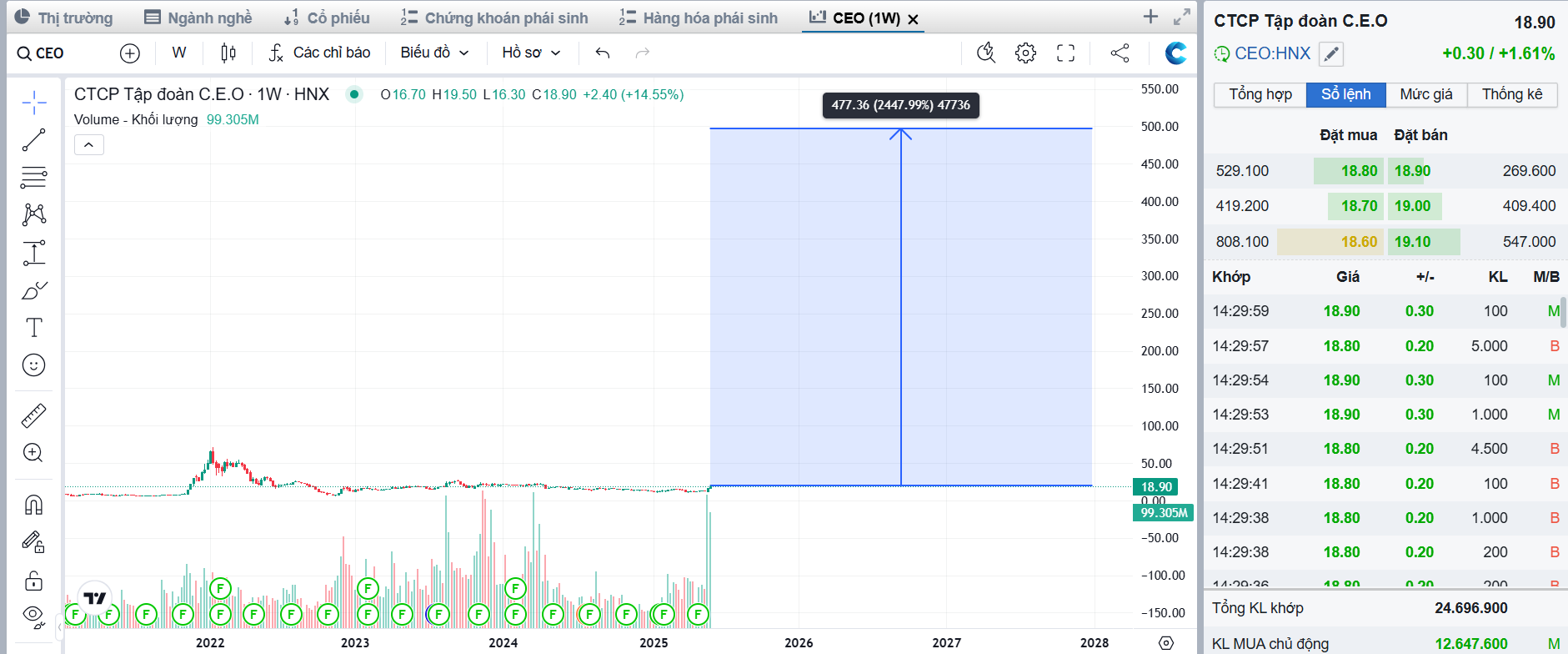Select the crosshair cursor tool
The image size is (1568, 654).
(x=34, y=103)
